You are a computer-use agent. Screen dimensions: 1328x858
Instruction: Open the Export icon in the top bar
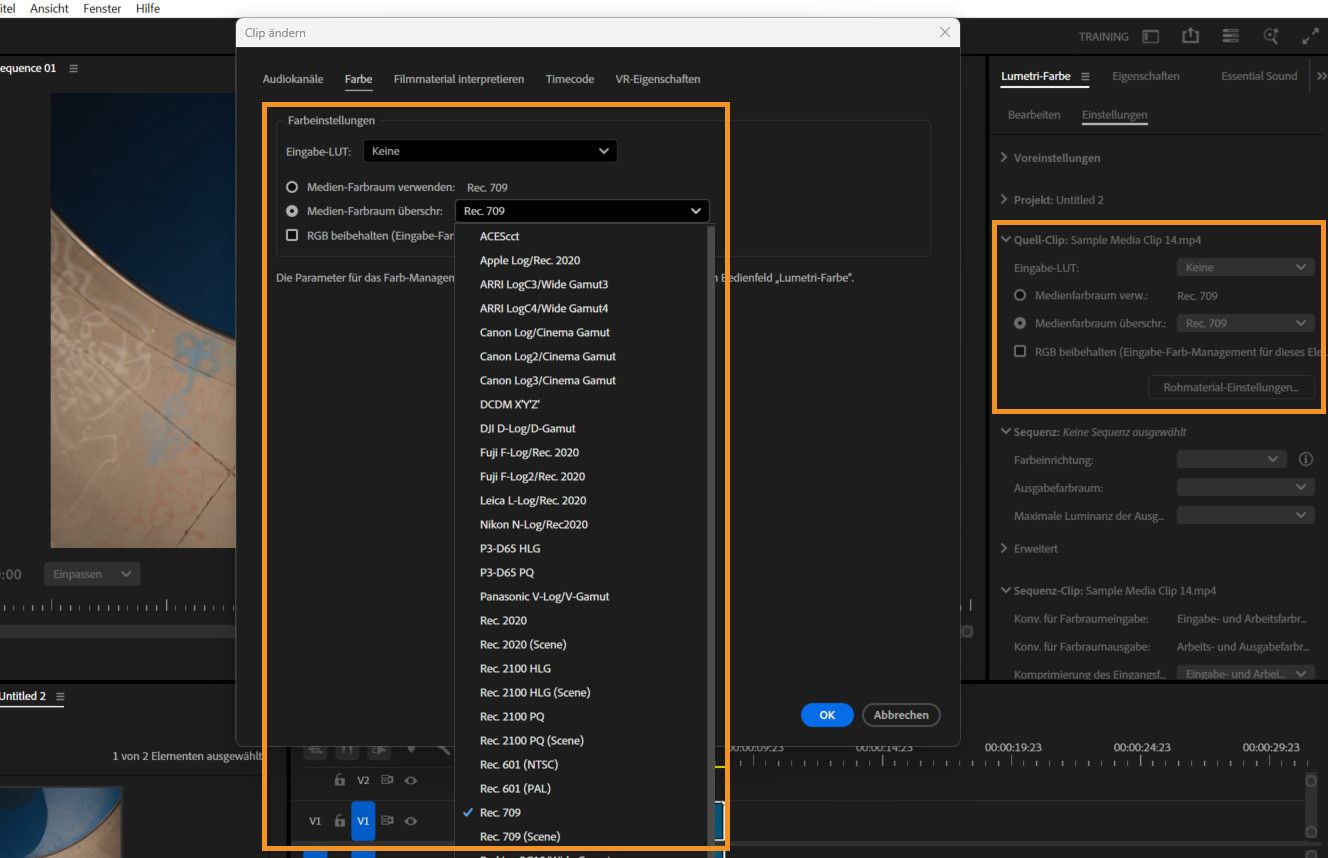pos(1190,36)
